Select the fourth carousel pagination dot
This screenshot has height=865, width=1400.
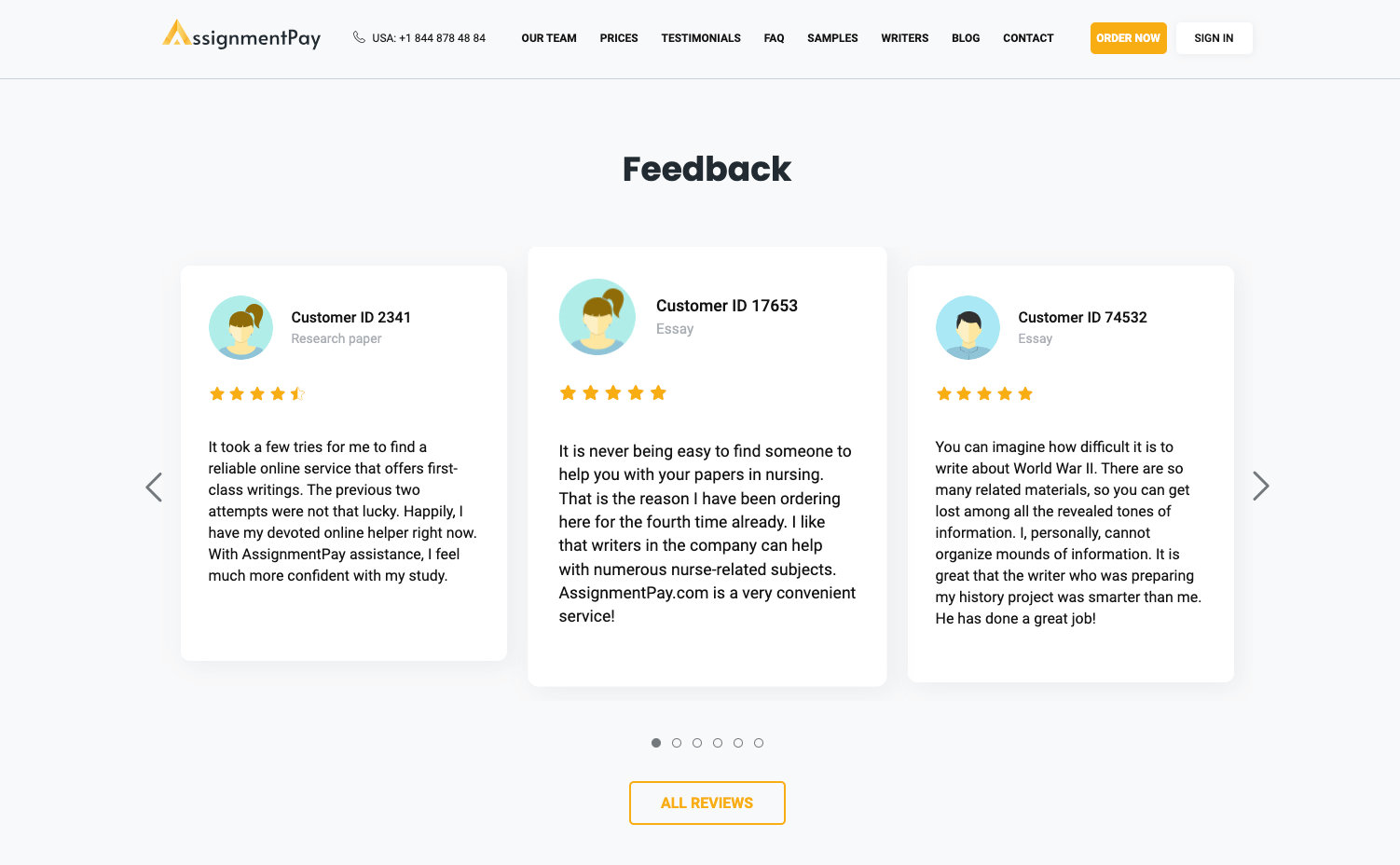pos(718,743)
